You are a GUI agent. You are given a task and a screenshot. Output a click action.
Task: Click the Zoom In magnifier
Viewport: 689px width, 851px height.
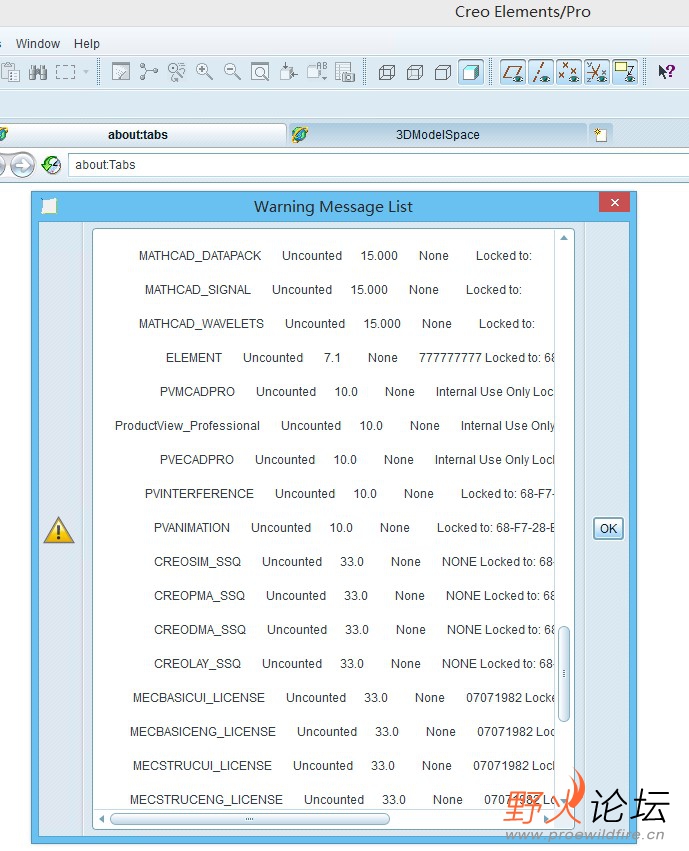coord(205,72)
